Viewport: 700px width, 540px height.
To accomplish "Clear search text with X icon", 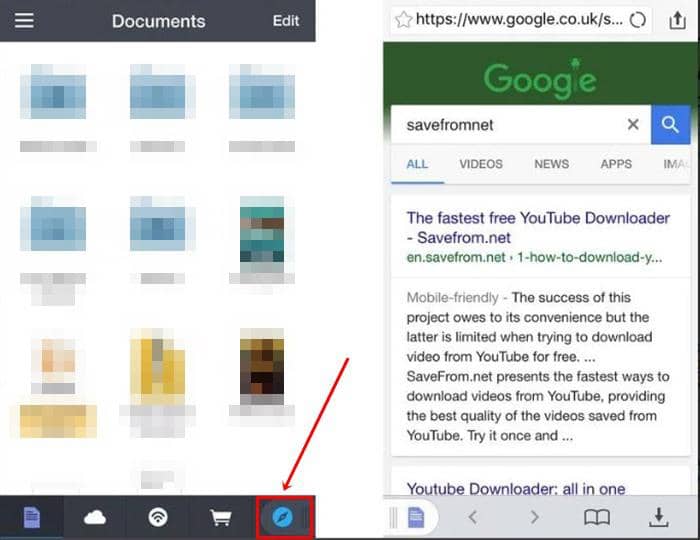I will coord(633,125).
